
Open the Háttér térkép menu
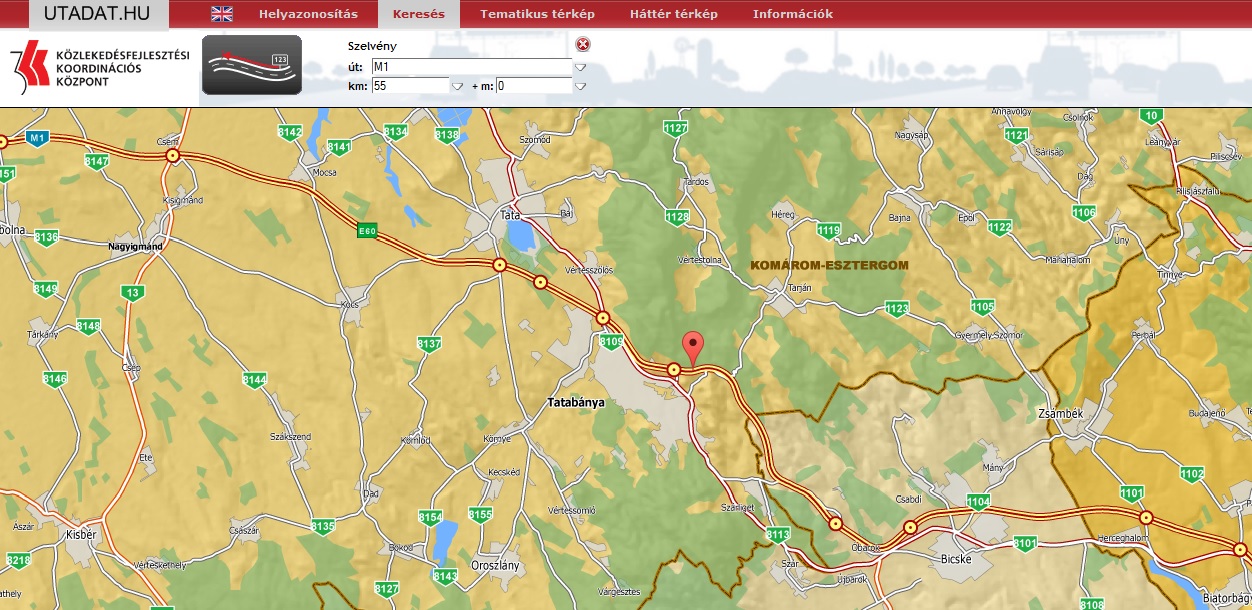pos(673,14)
